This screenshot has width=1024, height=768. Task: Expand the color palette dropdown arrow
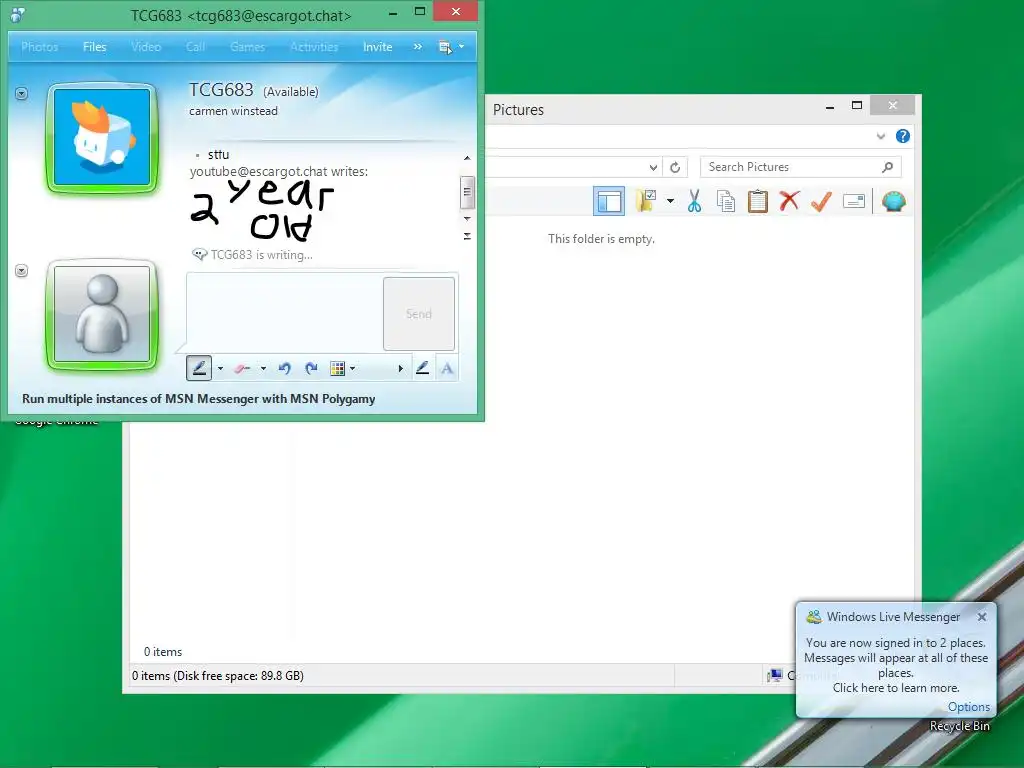tap(353, 368)
